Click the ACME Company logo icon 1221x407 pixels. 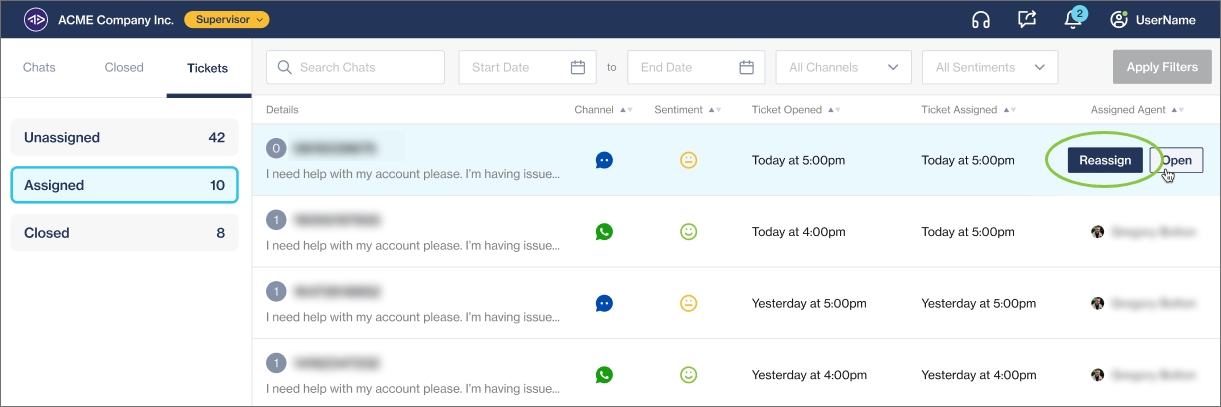35,20
